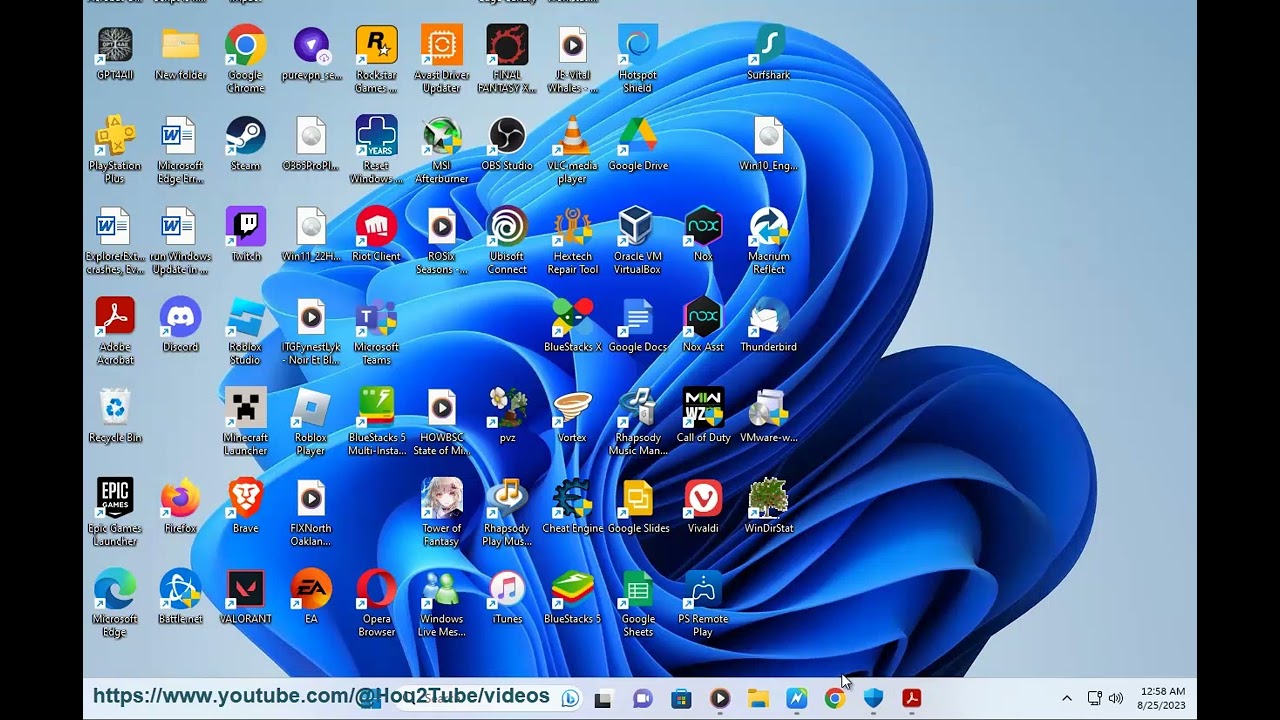The image size is (1280, 720).
Task: Open the Tower of Fantasy icon
Action: (x=442, y=498)
